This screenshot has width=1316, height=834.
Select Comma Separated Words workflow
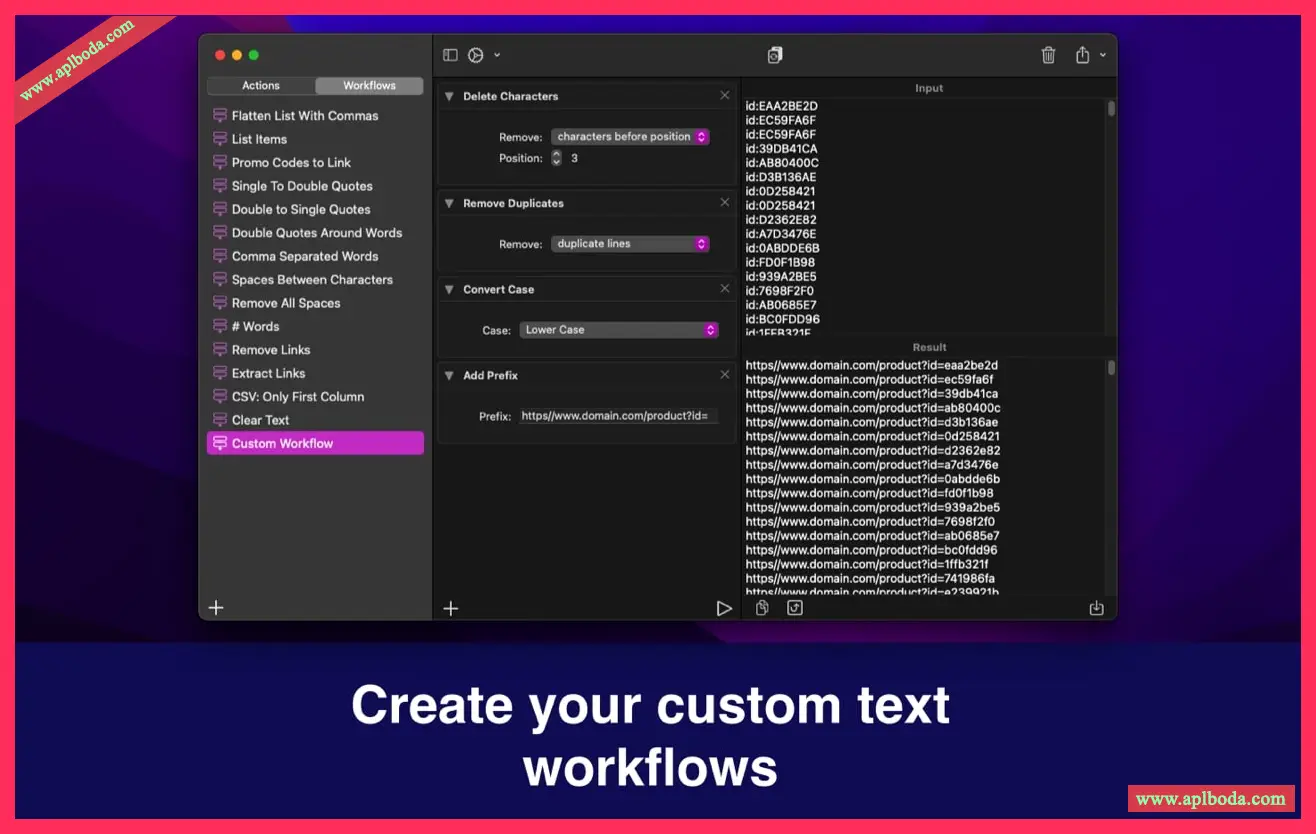(315, 256)
